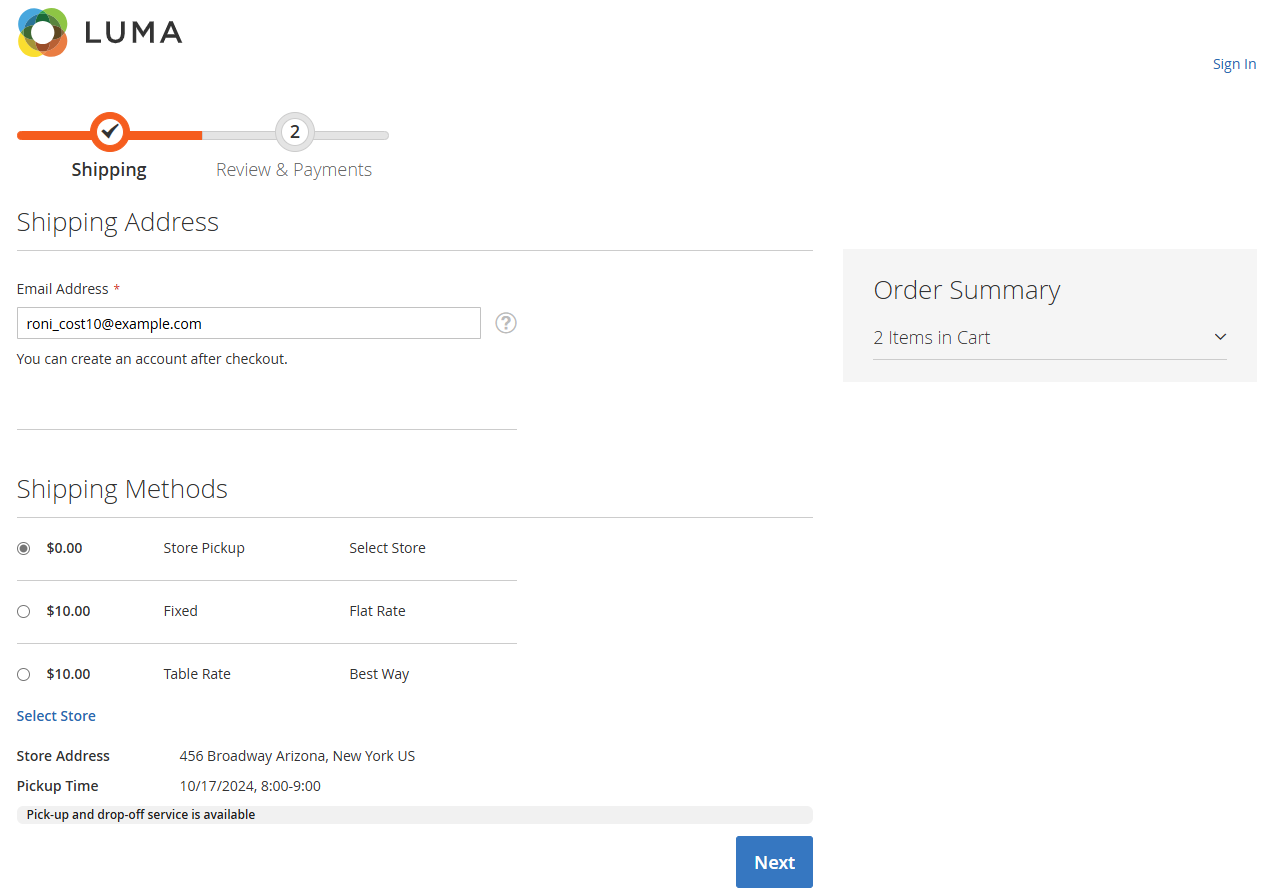Image resolution: width=1262 pixels, height=895 pixels.
Task: Click the checkout progress bar gray segment
Action: 350,135
